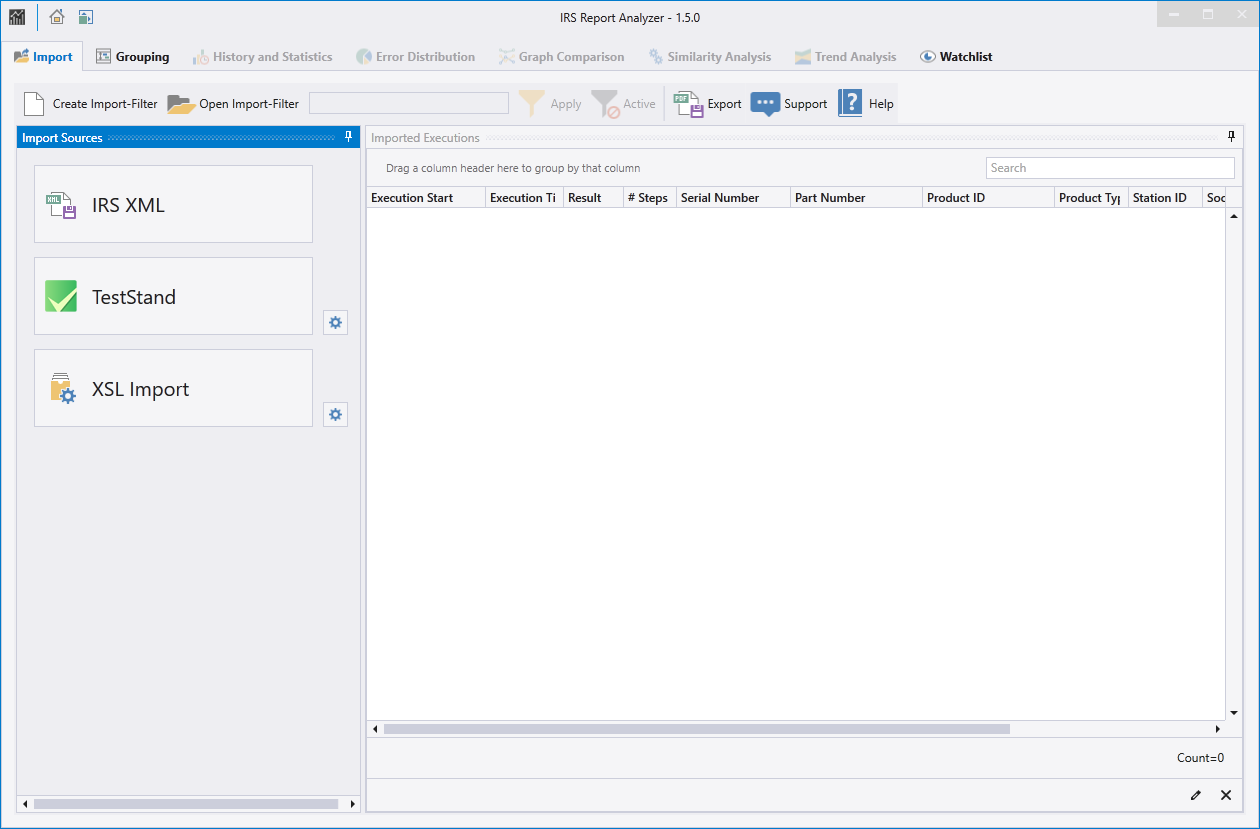Viewport: 1260px width, 829px height.
Task: Pin the Imported Executions panel
Action: pyautogui.click(x=1232, y=137)
